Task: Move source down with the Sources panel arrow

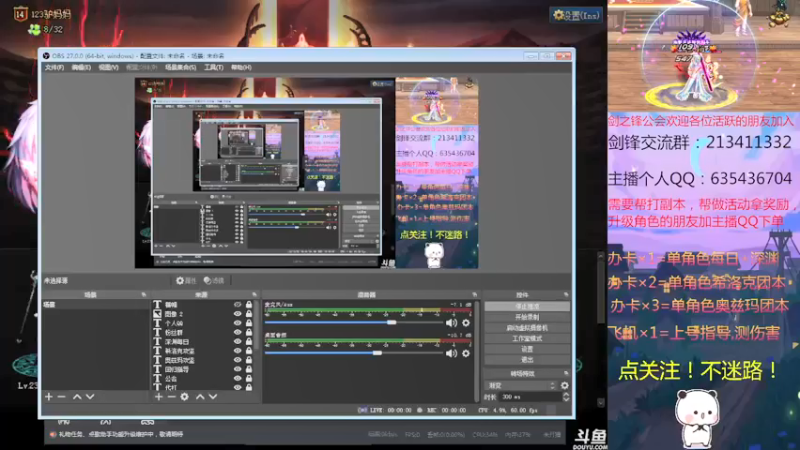Action: coord(213,396)
